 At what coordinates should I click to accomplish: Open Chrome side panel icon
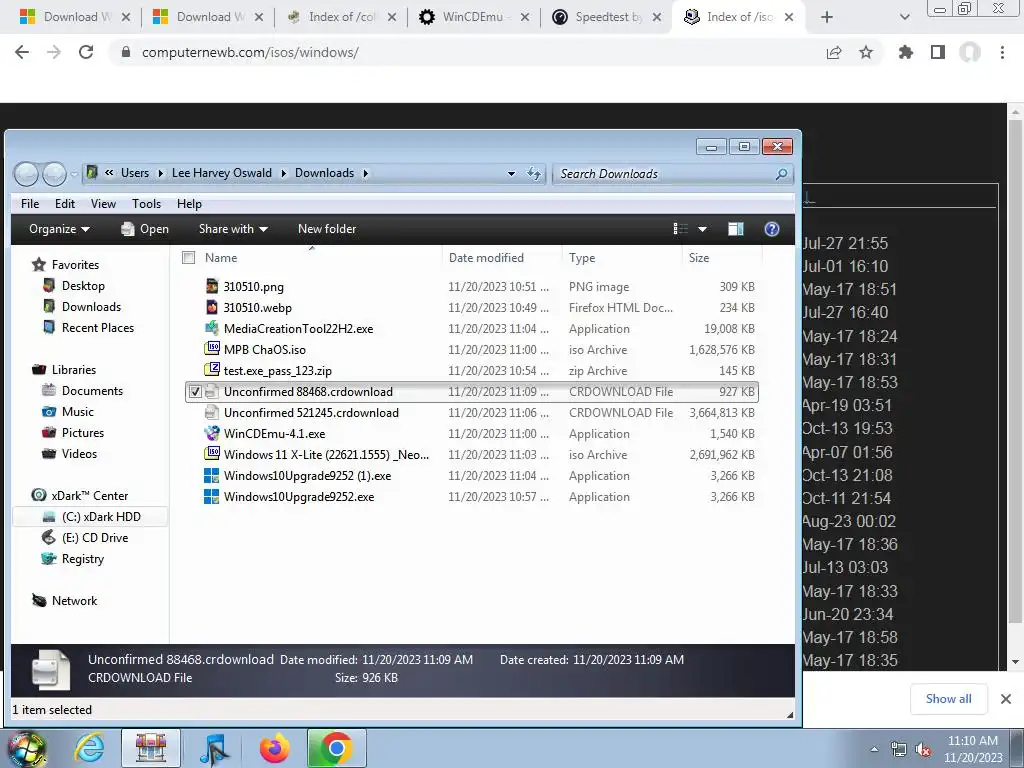coord(938,52)
